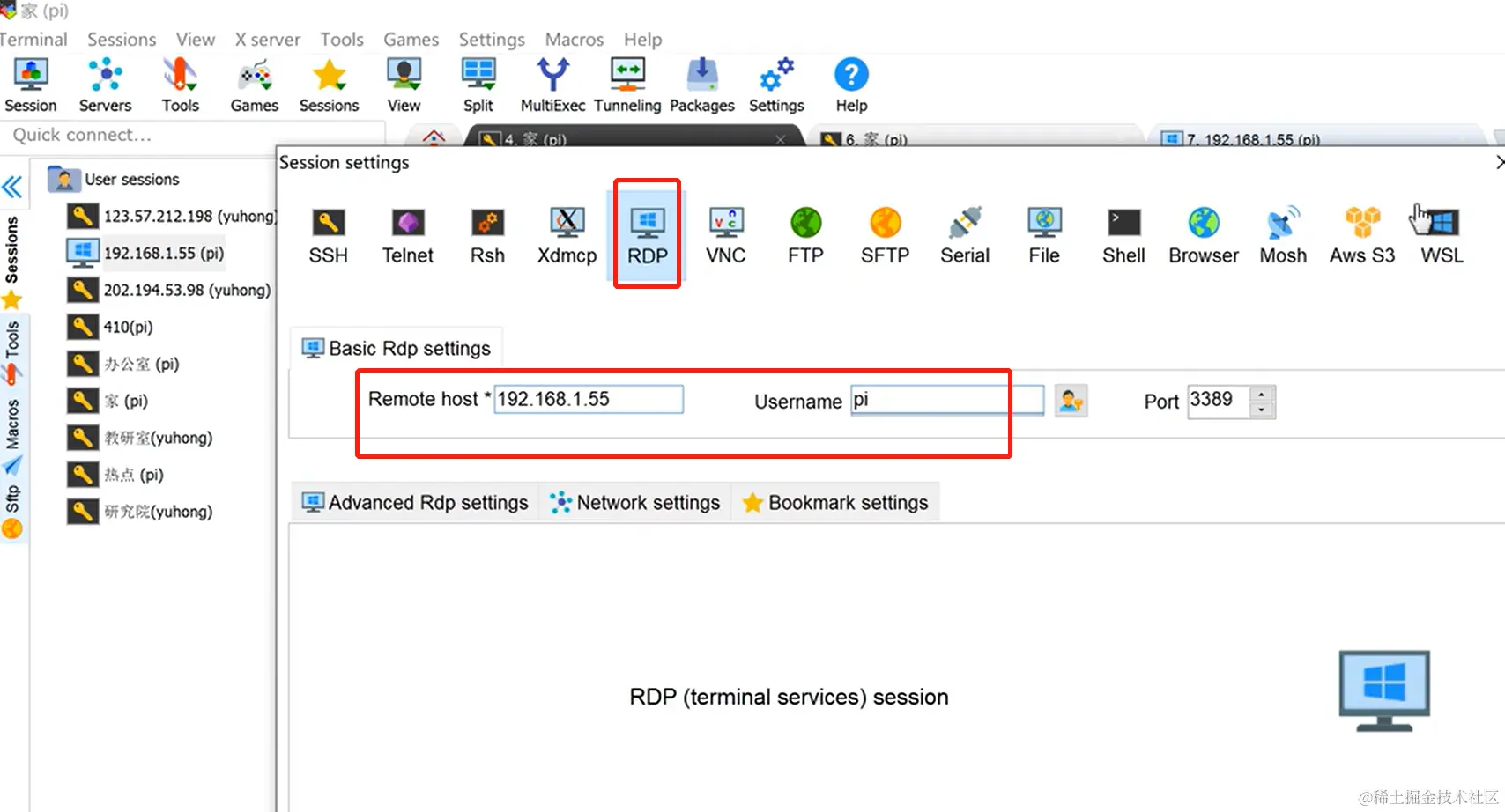
Task: Select session 123.57.212.198 (yuhong)
Action: (174, 216)
